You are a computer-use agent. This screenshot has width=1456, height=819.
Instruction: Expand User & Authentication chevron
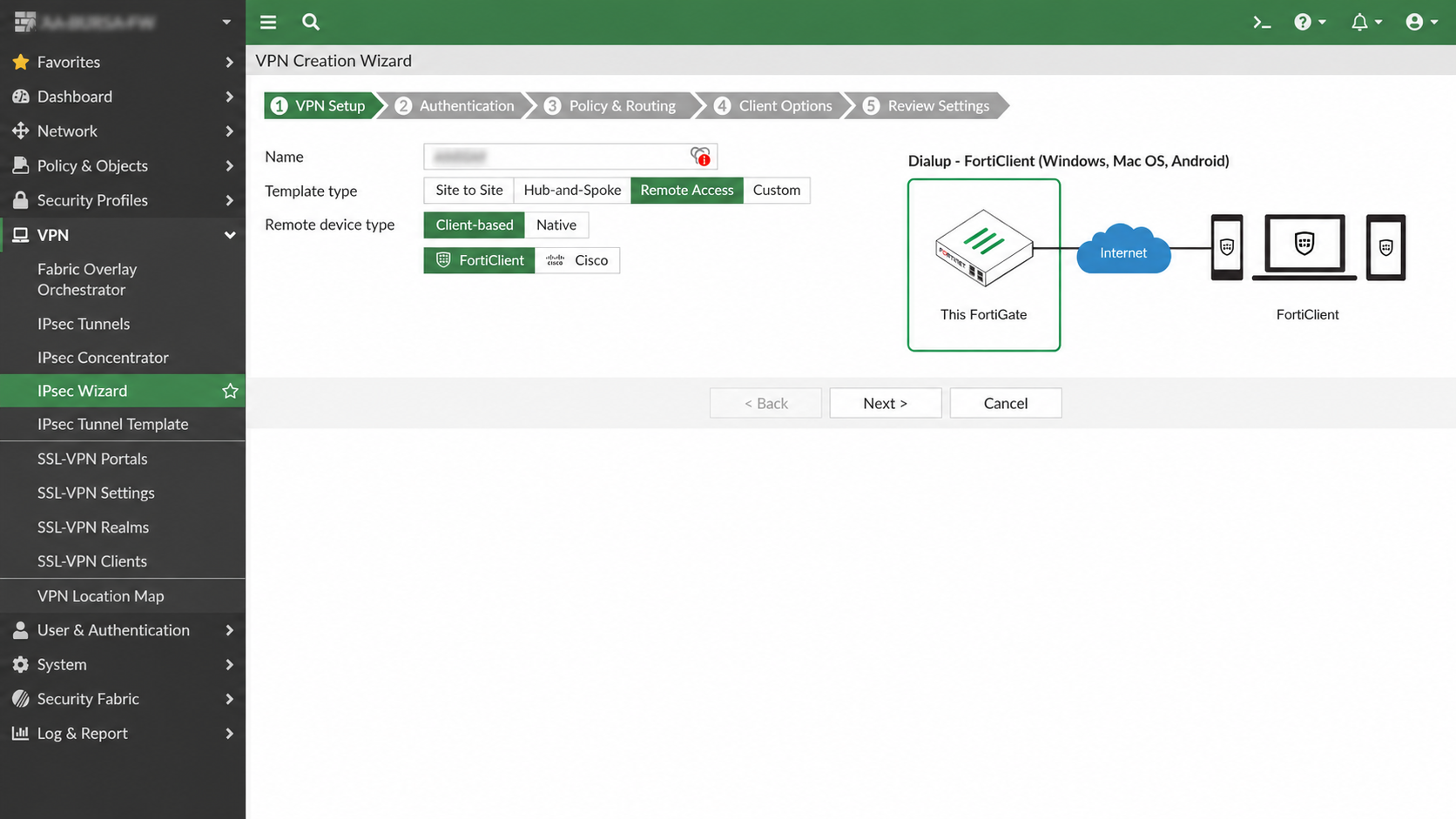coord(229,630)
